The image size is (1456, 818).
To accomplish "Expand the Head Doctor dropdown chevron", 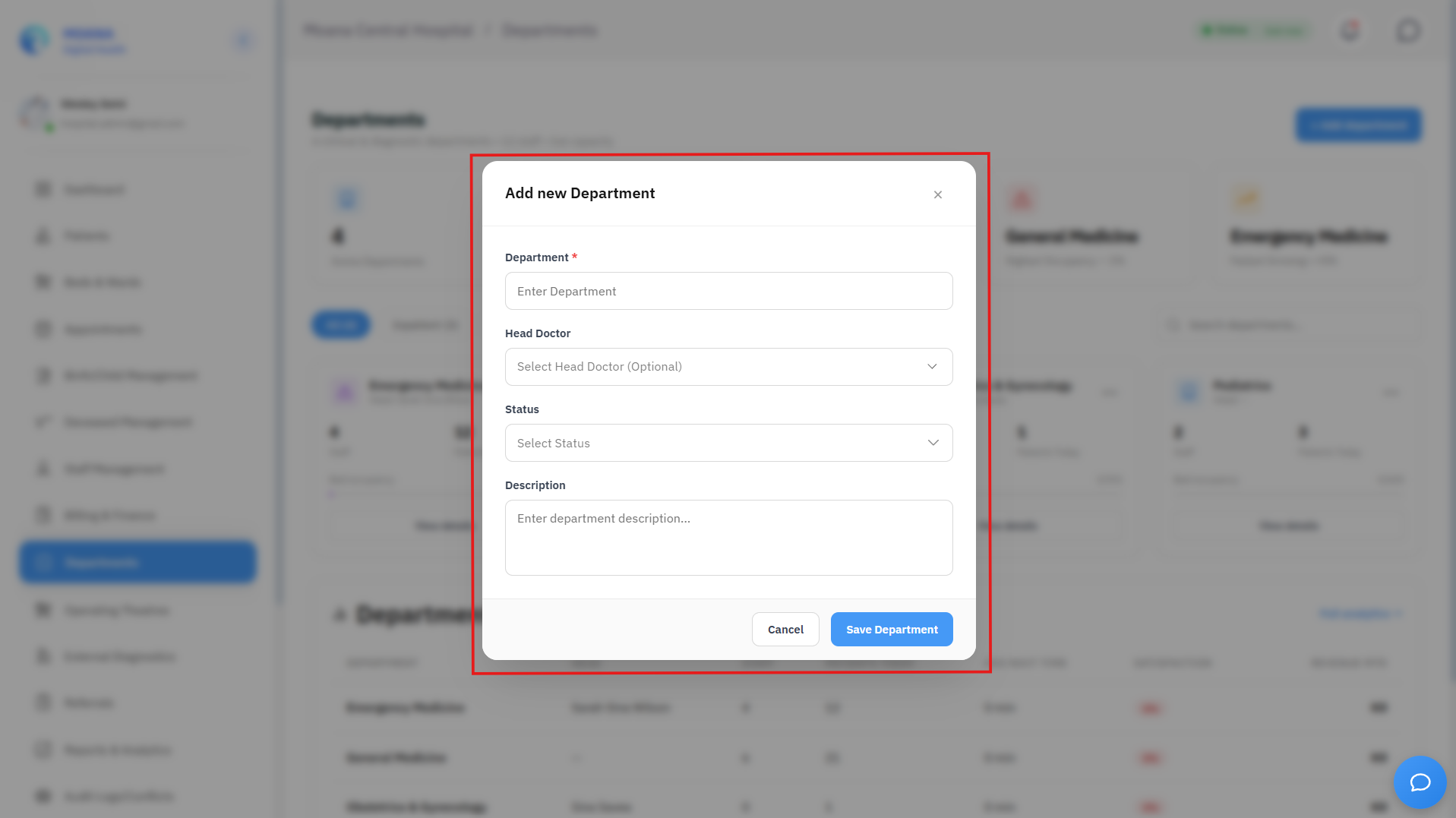I will (932, 367).
